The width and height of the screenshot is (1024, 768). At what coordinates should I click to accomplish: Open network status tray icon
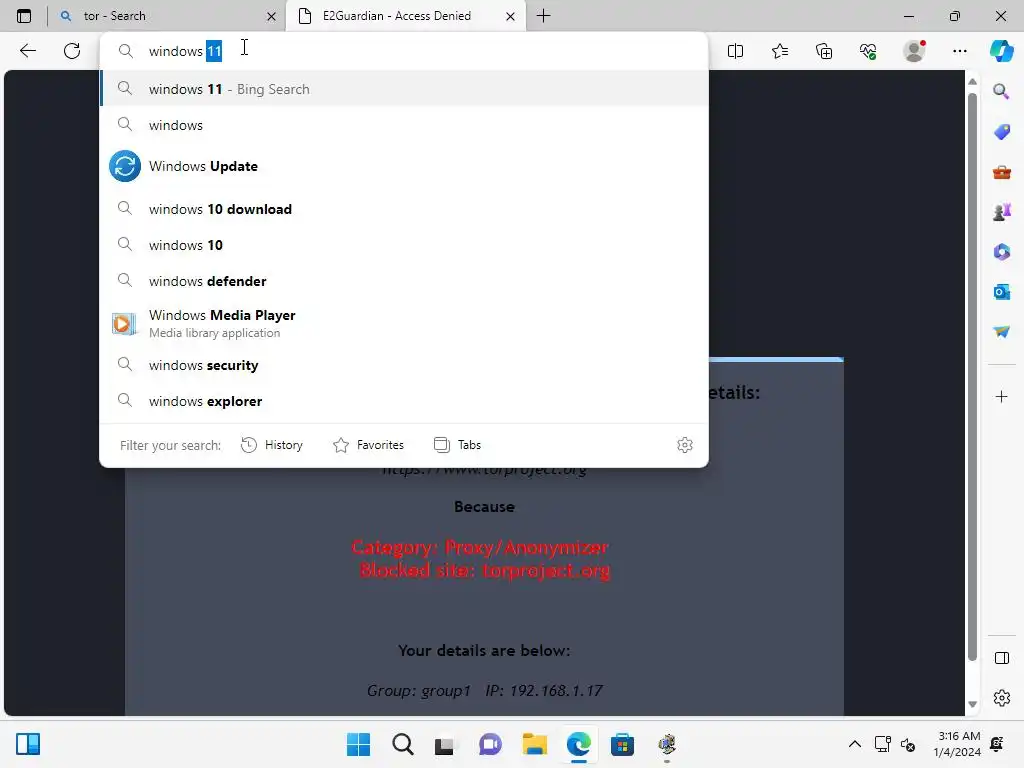pyautogui.click(x=883, y=744)
